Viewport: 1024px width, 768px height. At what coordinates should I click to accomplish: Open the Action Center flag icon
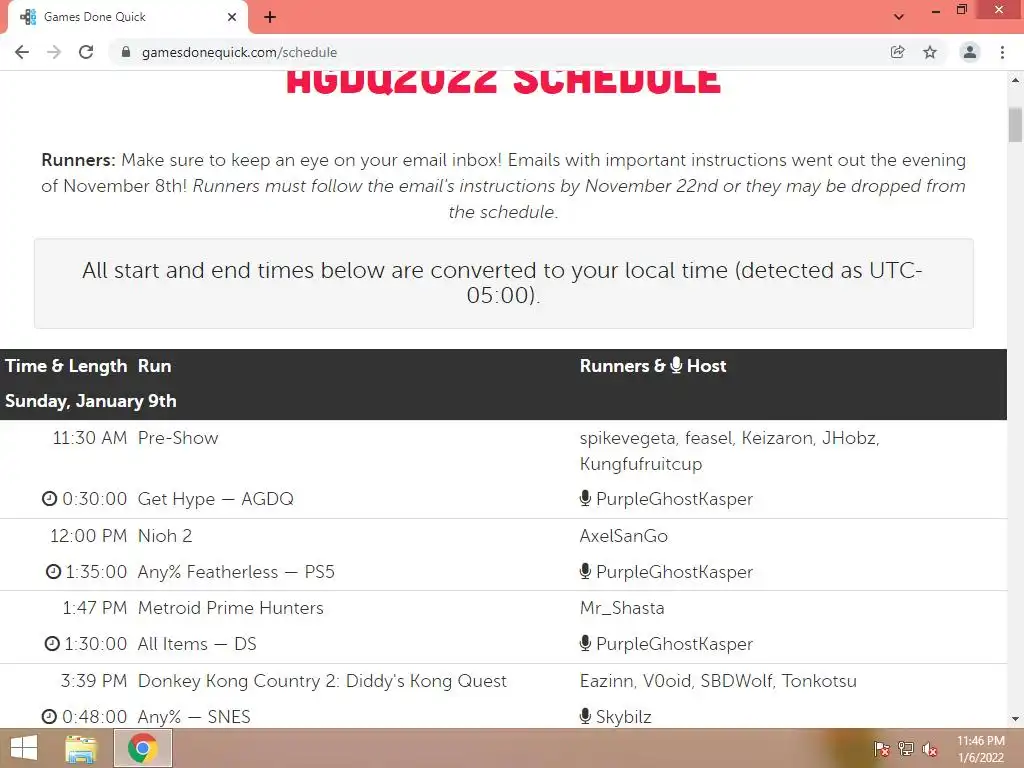tap(881, 749)
